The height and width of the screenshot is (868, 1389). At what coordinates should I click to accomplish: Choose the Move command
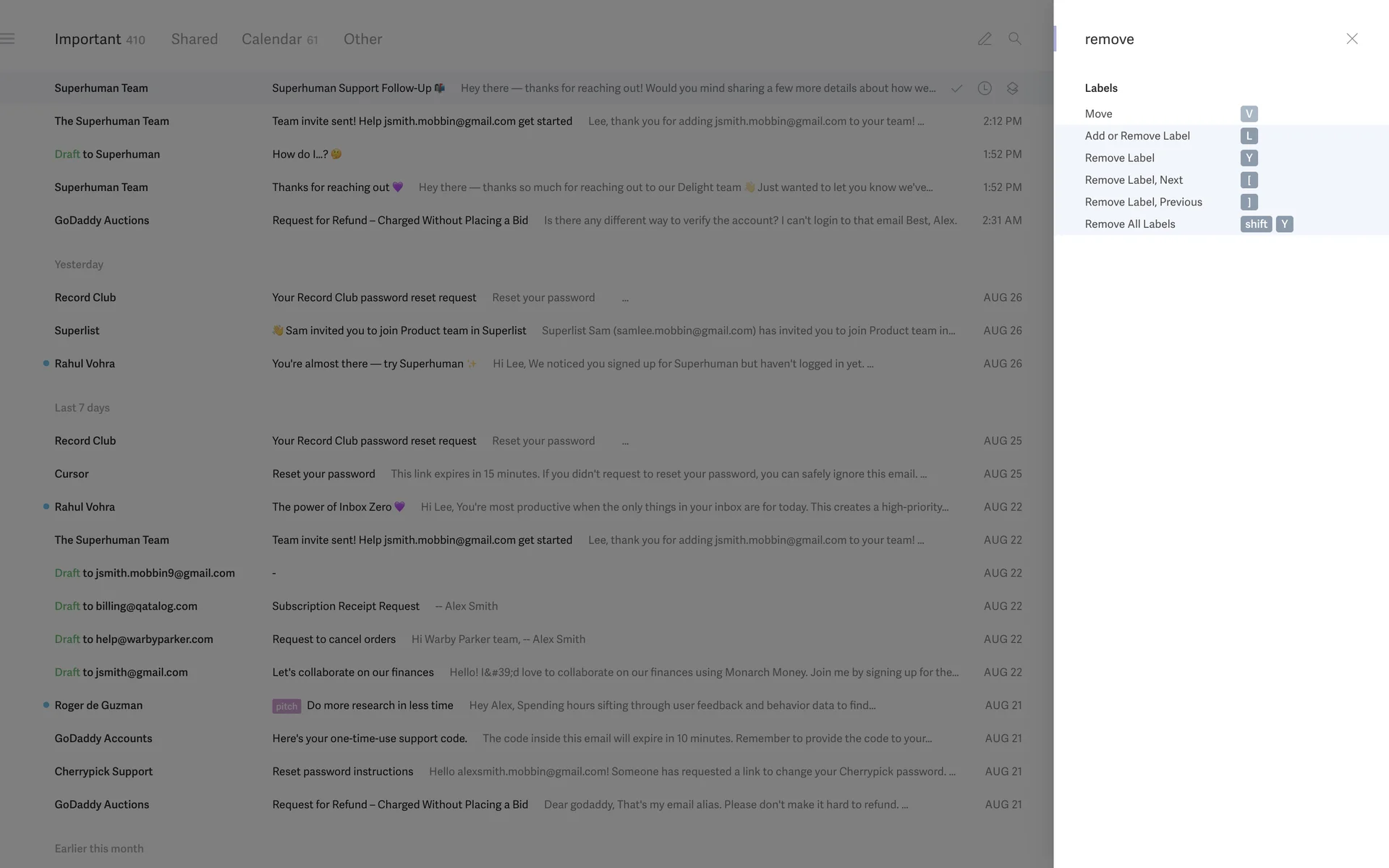coord(1098,114)
